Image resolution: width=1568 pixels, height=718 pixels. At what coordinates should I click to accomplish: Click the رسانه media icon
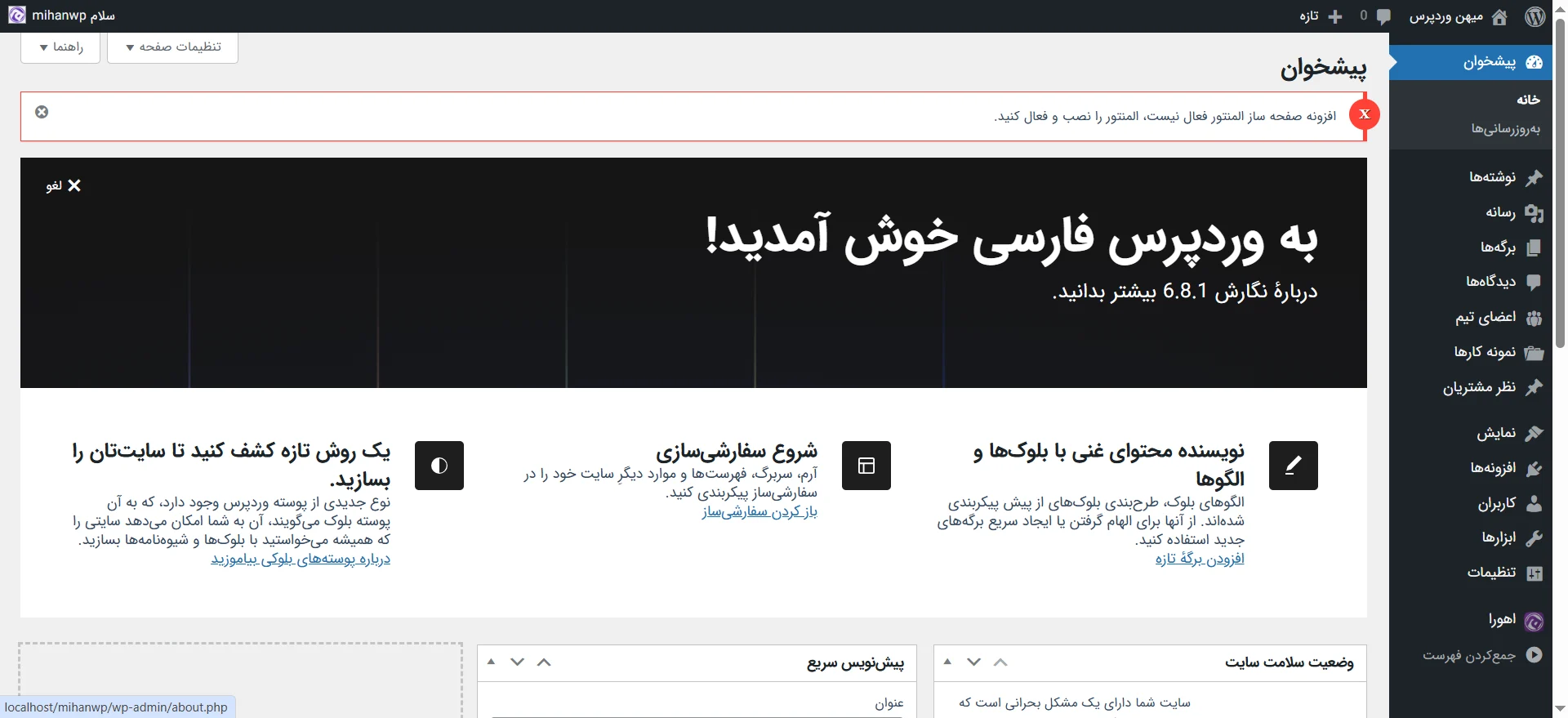tap(1535, 213)
